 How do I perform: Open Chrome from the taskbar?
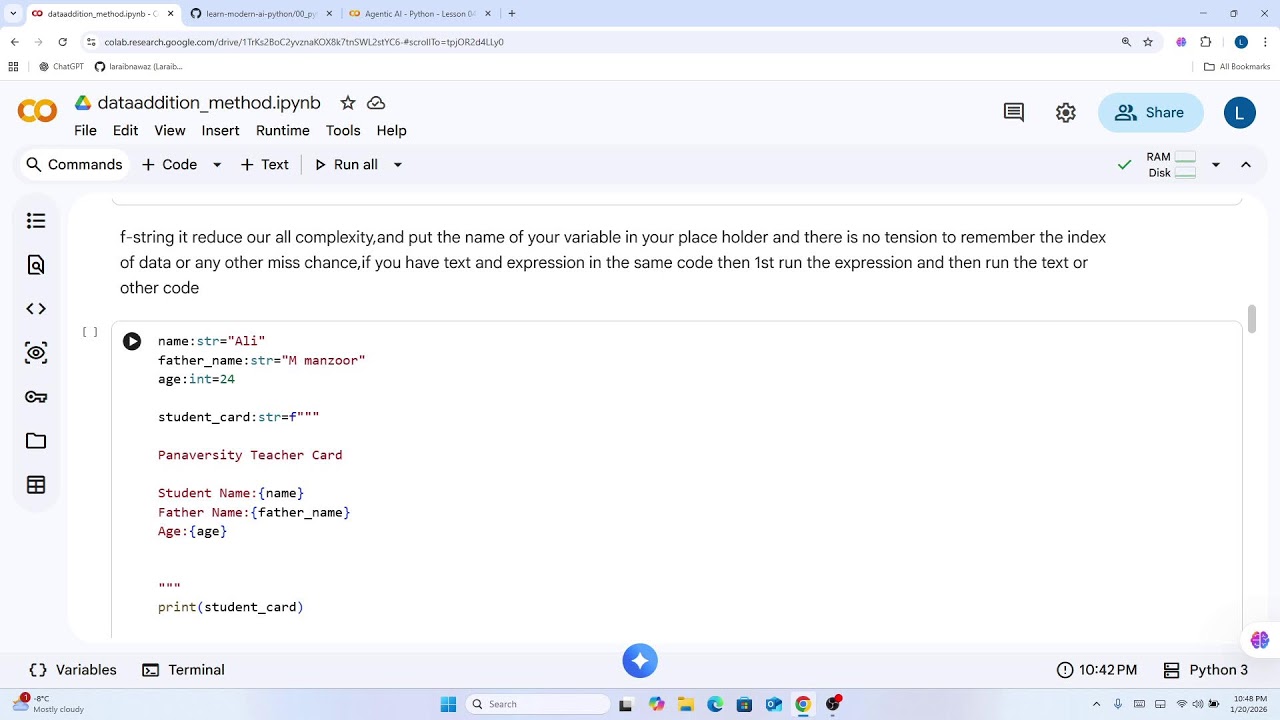click(x=802, y=704)
